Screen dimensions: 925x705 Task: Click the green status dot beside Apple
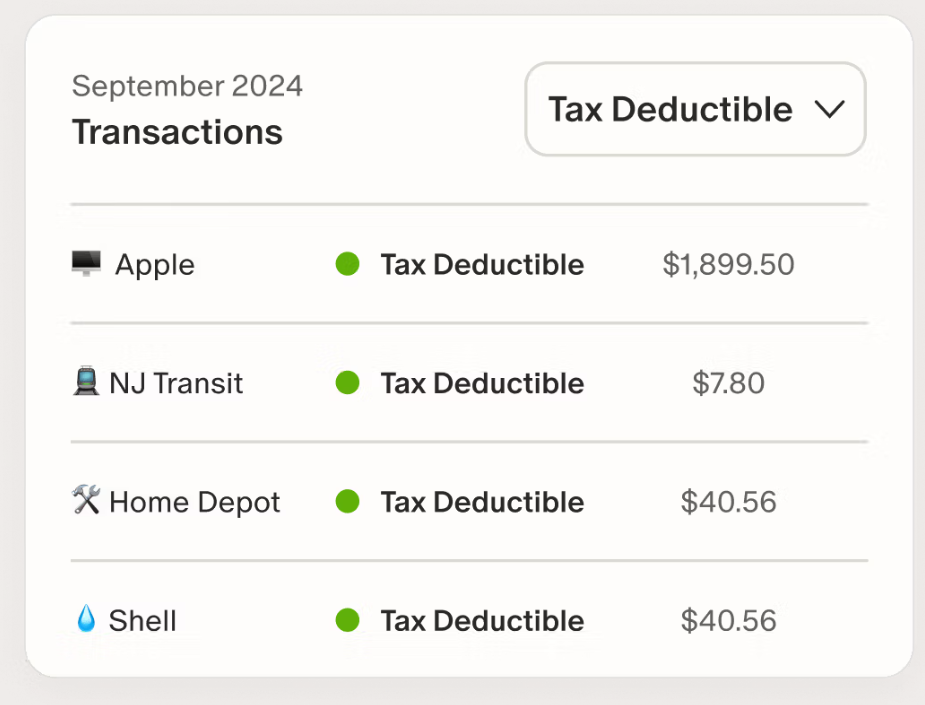(347, 264)
